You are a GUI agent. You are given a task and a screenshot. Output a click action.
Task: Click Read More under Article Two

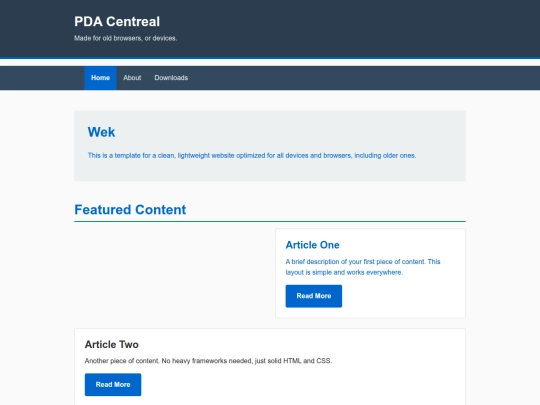click(113, 384)
